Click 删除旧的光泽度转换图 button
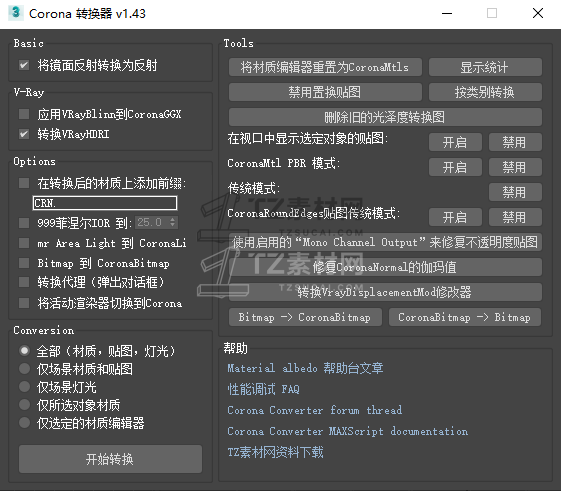Image resolution: width=561 pixels, height=491 pixels. [385, 117]
